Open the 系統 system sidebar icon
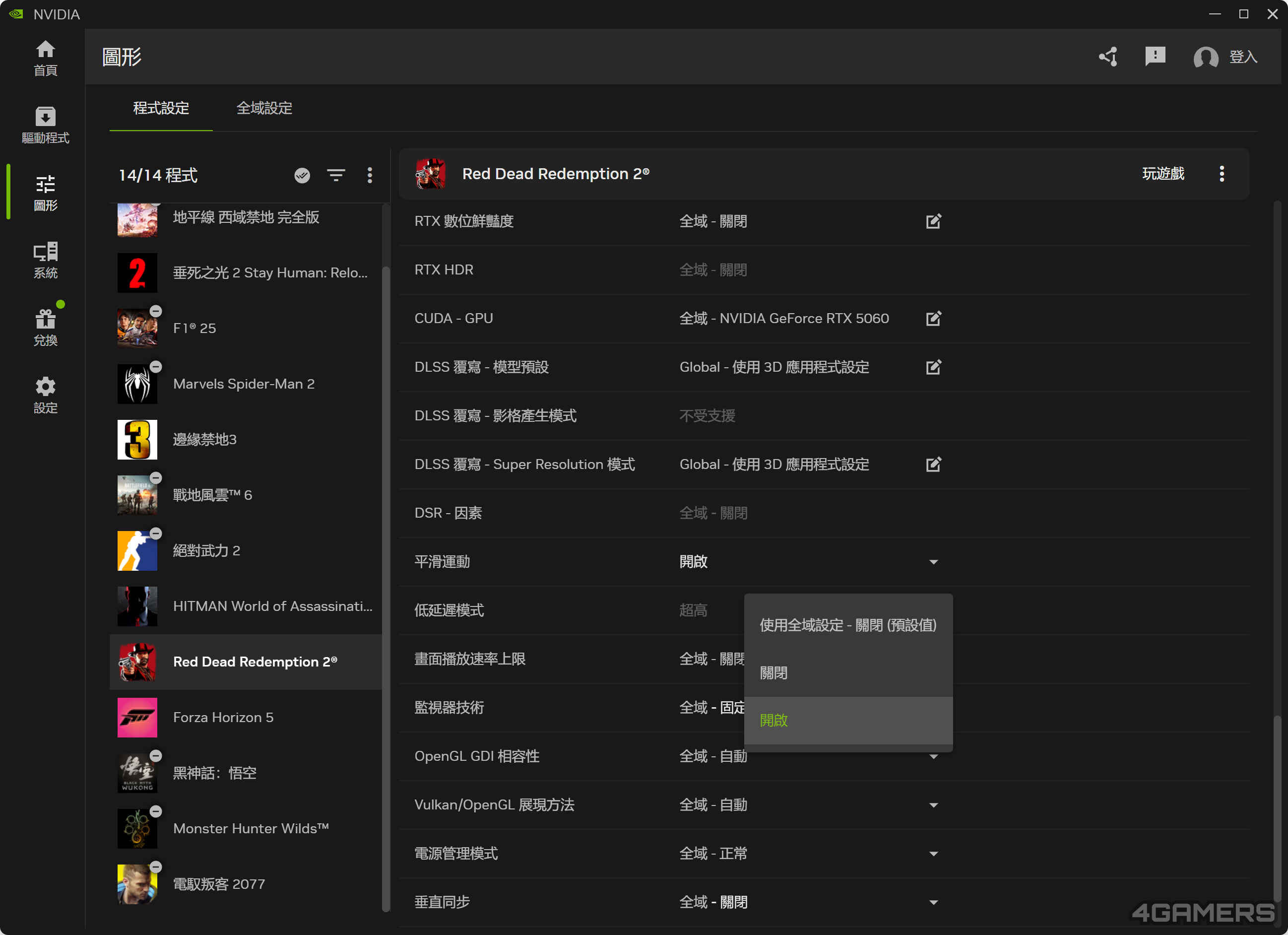 click(x=46, y=260)
